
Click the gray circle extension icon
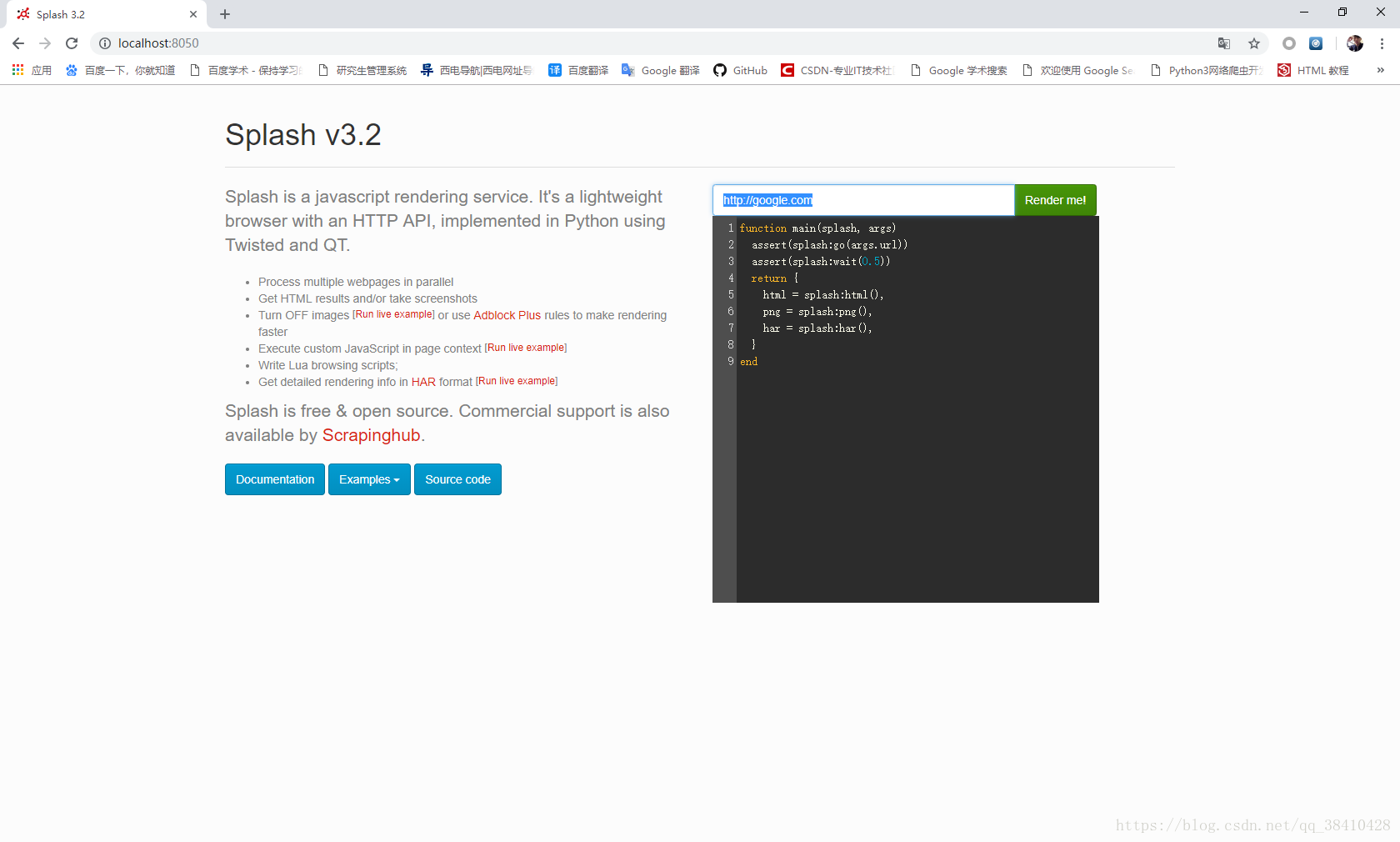coord(1289,43)
